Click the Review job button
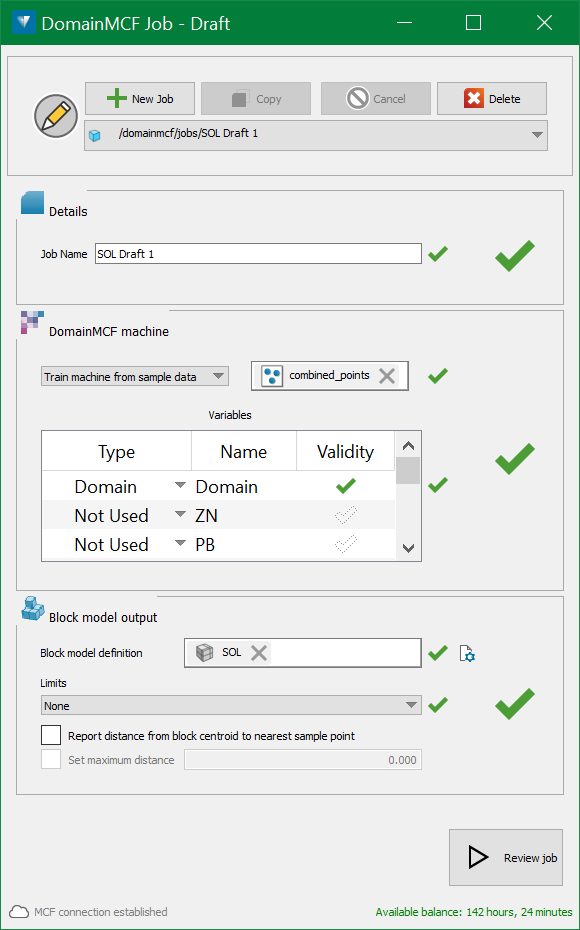 click(506, 858)
